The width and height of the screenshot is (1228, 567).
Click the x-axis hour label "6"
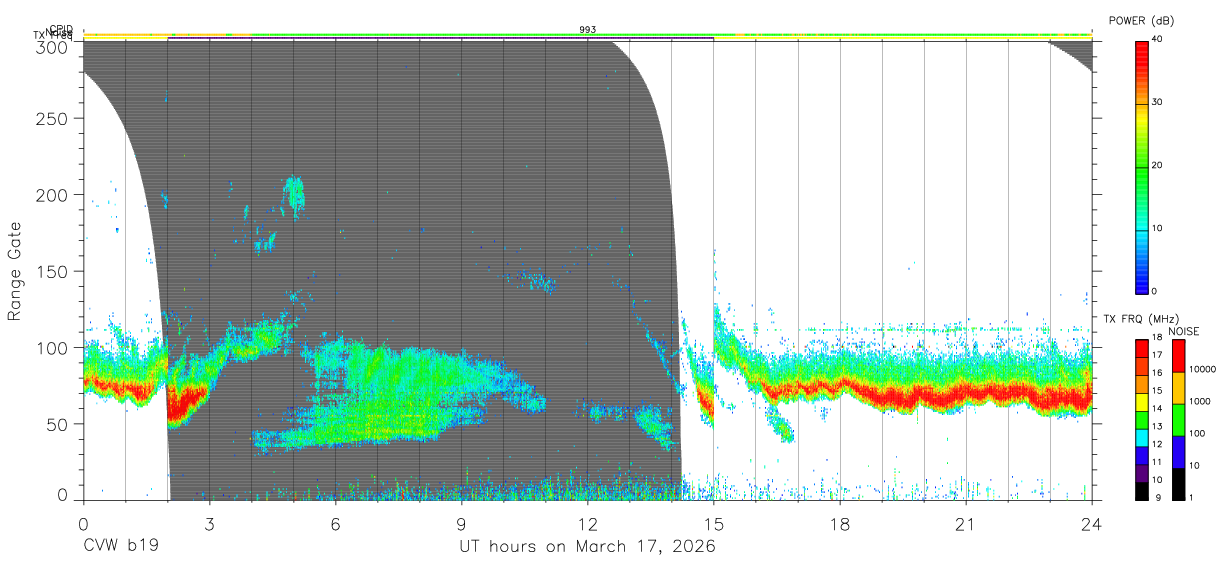point(335,523)
